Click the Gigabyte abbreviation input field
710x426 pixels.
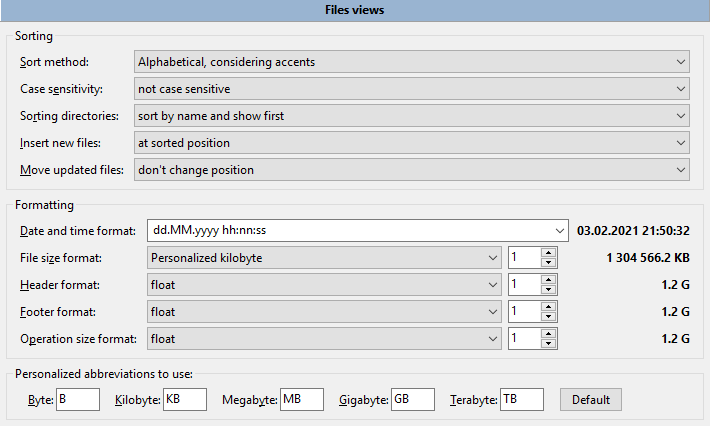pyautogui.click(x=412, y=400)
